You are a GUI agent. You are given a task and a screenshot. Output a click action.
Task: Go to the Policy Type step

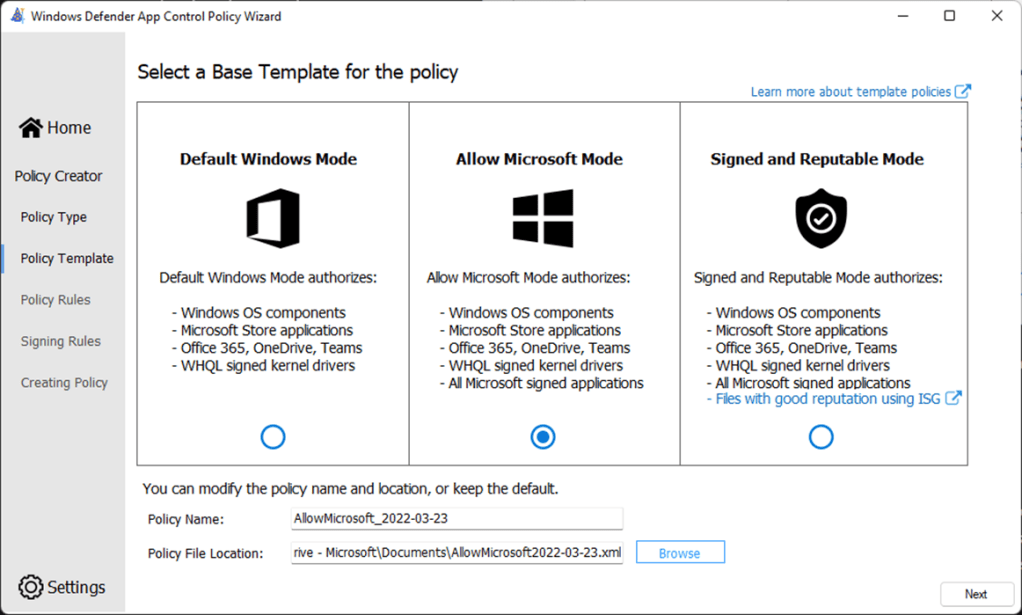pos(54,217)
